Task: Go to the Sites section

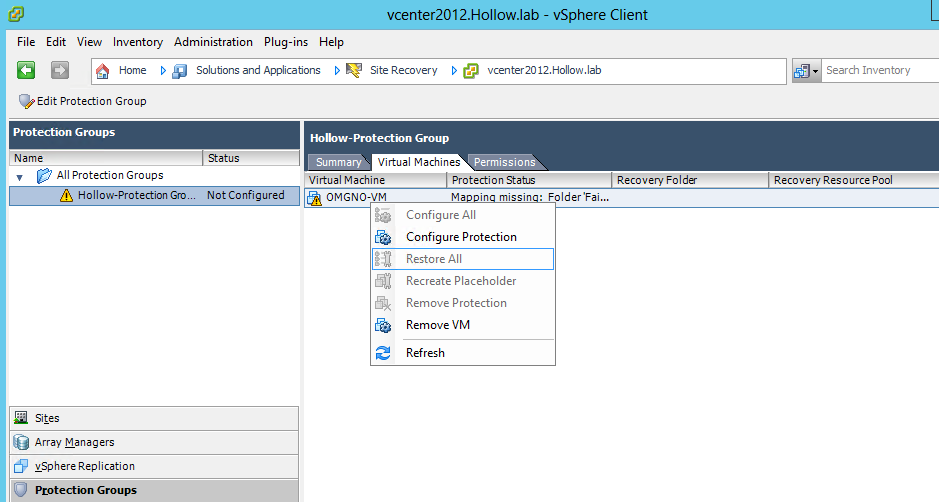Action: [x=47, y=418]
